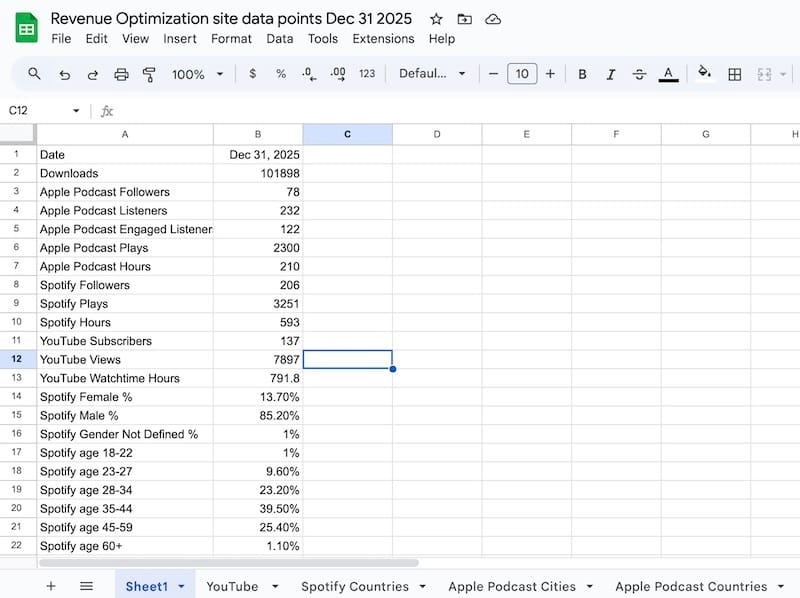The image size is (800, 598).
Task: Undo the last action
Action: click(64, 74)
